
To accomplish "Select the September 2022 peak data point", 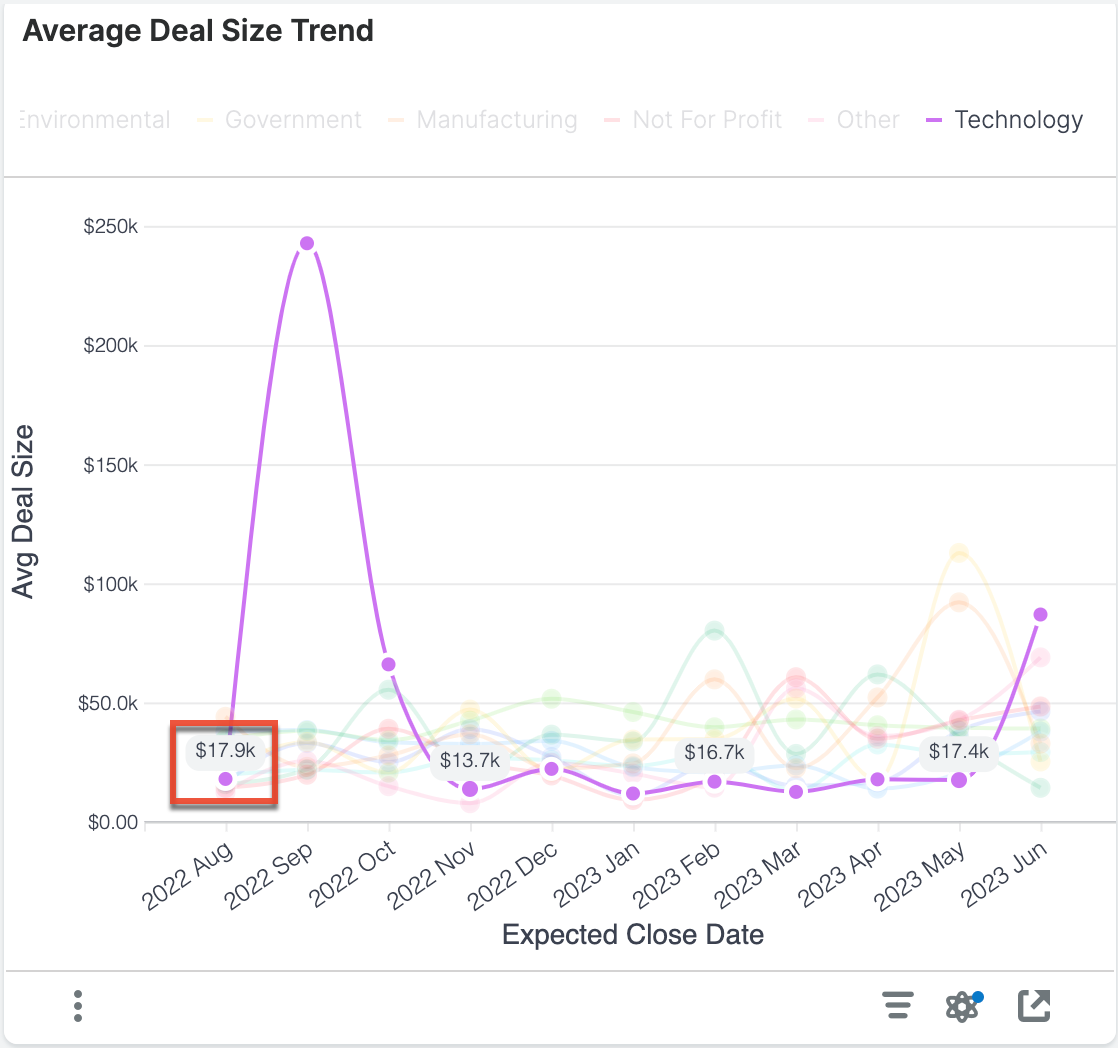I will 307,242.
